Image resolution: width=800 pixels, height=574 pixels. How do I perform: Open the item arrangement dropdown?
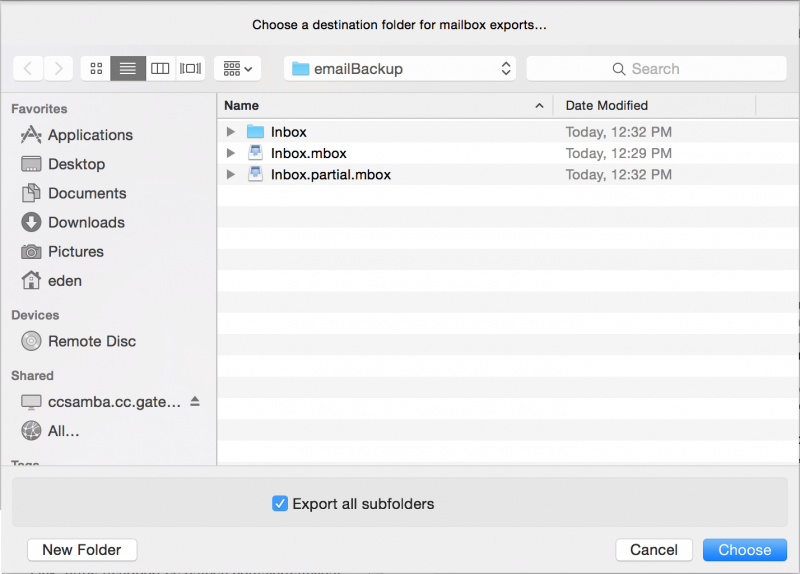(x=237, y=69)
